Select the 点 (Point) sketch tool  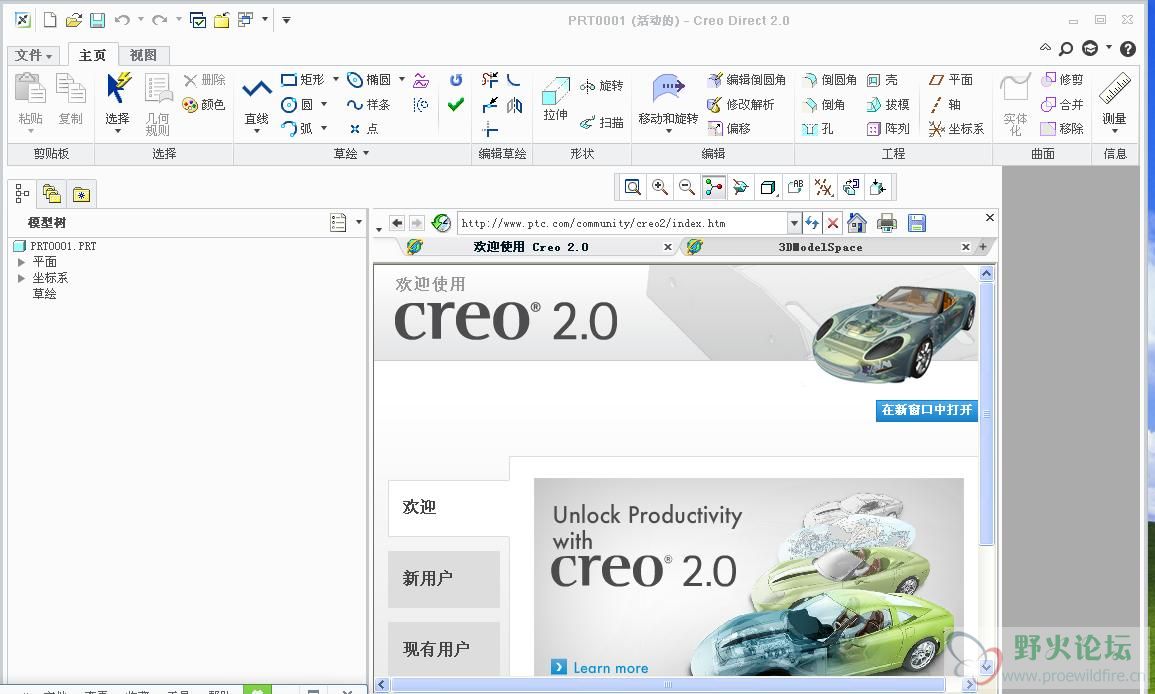click(x=364, y=129)
